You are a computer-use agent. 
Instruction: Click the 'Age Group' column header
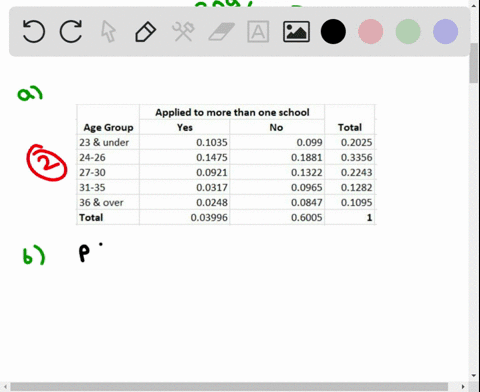coord(108,128)
